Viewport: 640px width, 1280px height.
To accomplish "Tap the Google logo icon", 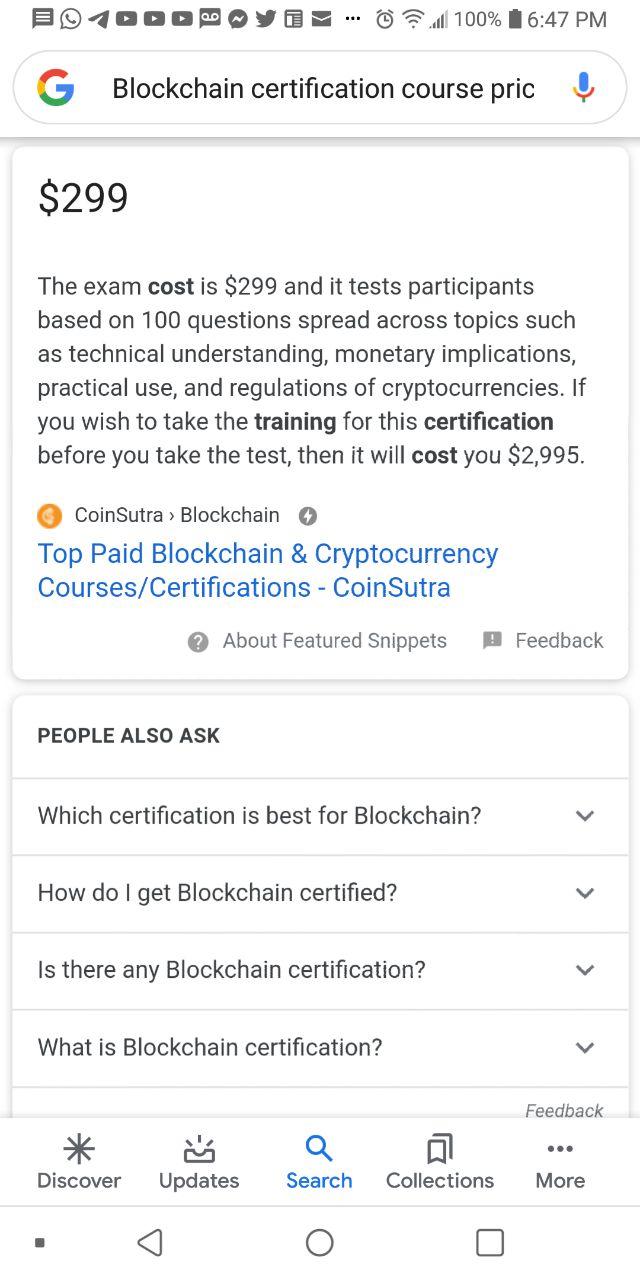I will (56, 88).
